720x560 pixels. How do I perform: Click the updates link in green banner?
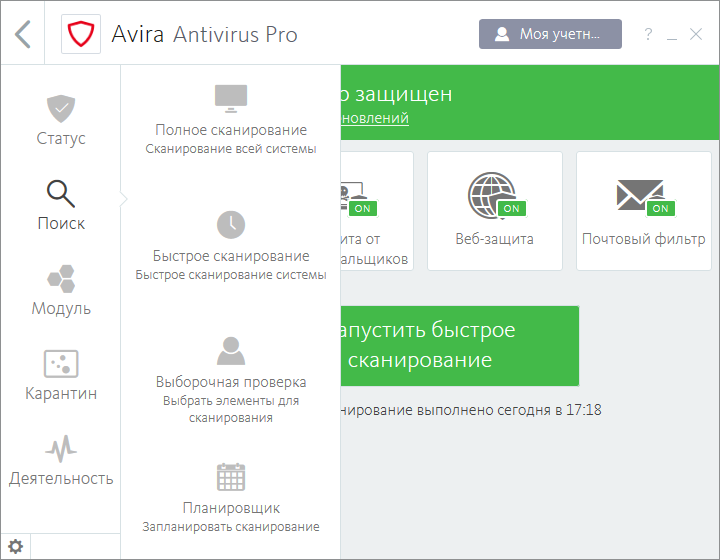tap(375, 118)
